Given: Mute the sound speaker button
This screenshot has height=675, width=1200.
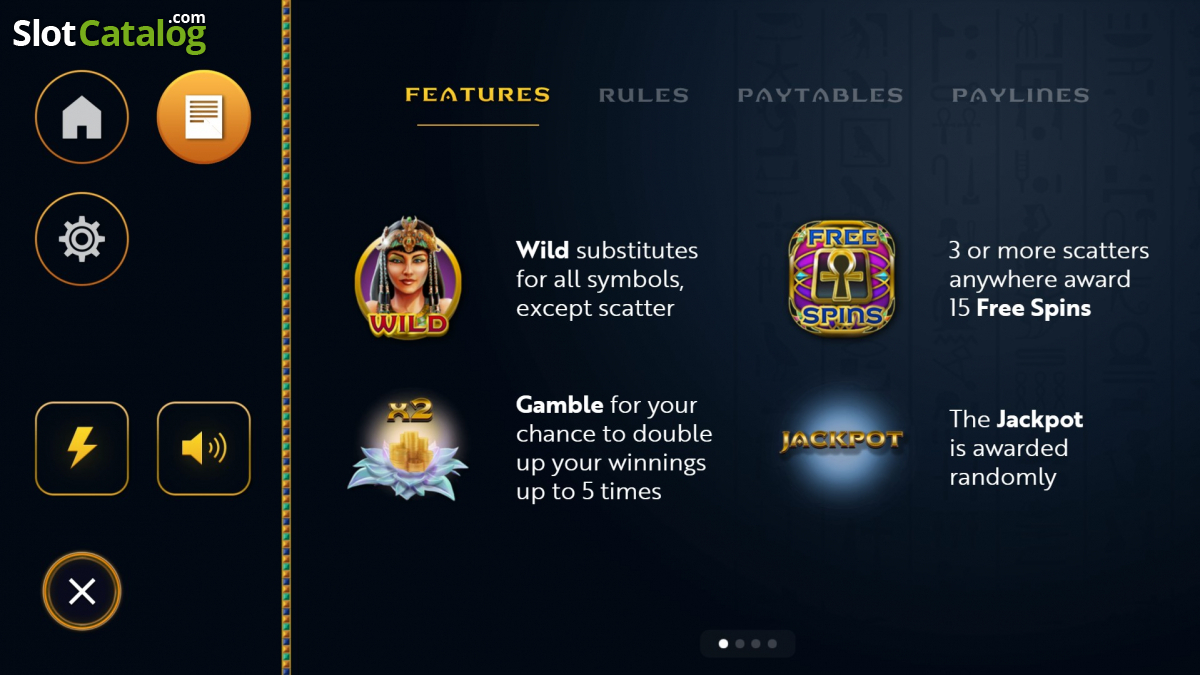Looking at the screenshot, I should pos(204,449).
